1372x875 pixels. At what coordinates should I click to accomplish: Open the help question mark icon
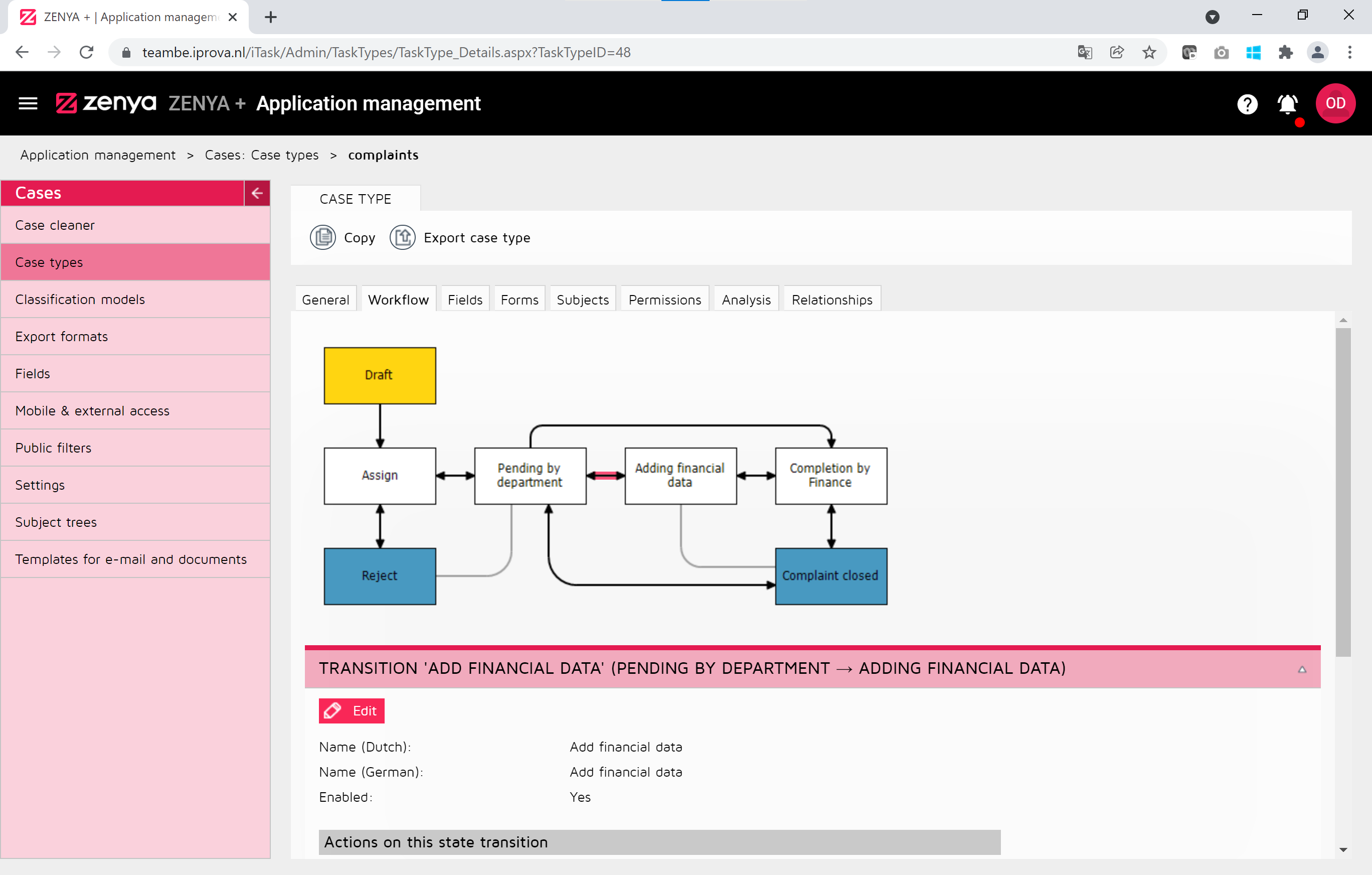click(x=1247, y=104)
